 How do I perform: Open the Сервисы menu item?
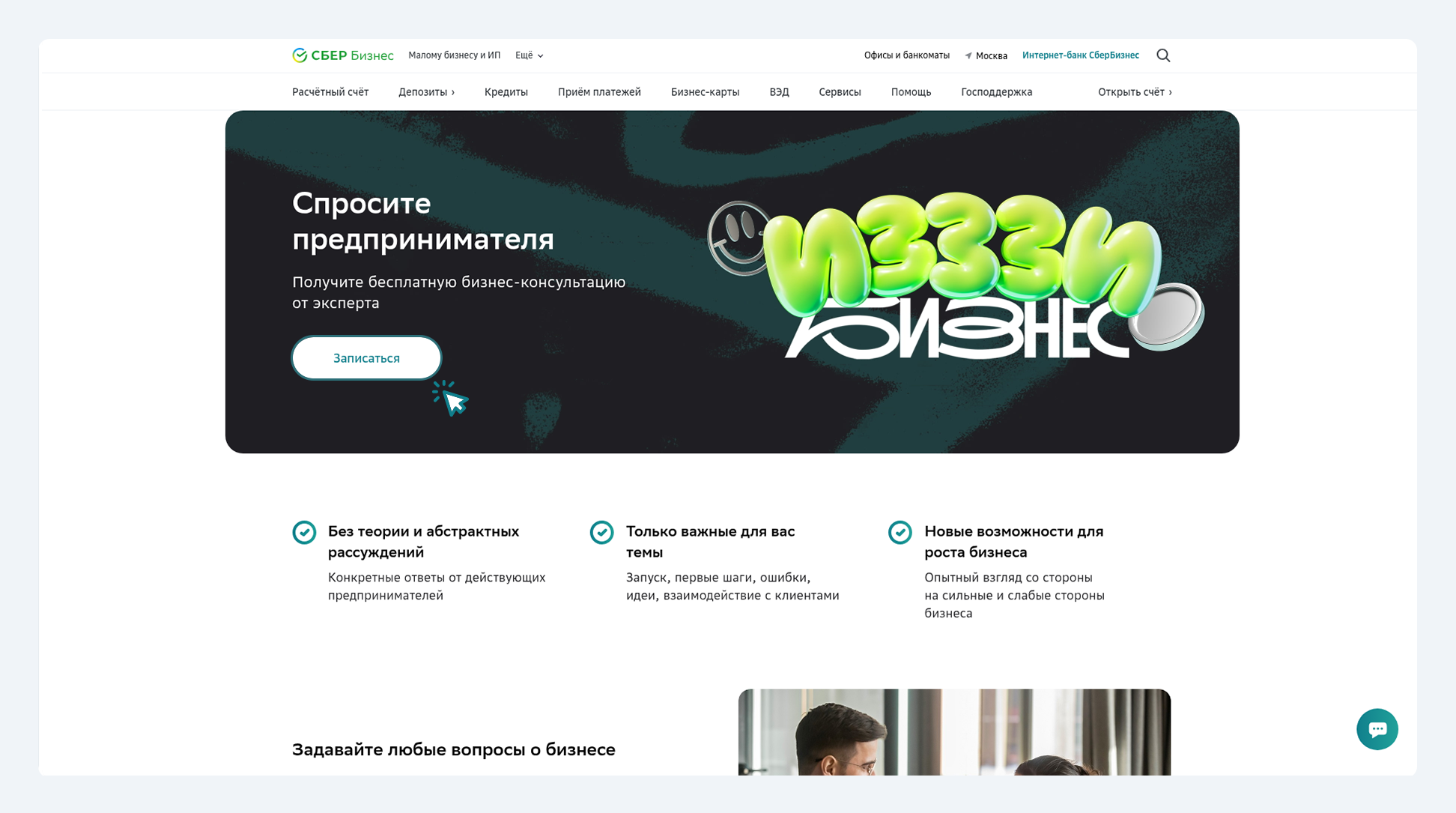[x=840, y=92]
